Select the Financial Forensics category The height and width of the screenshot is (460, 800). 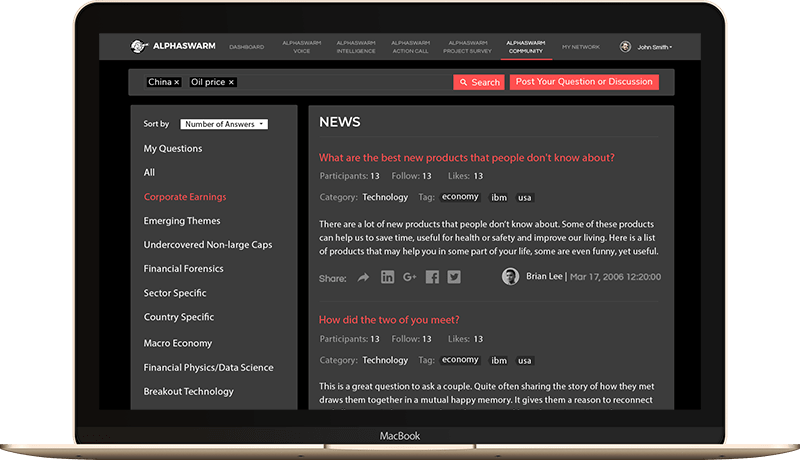click(184, 269)
